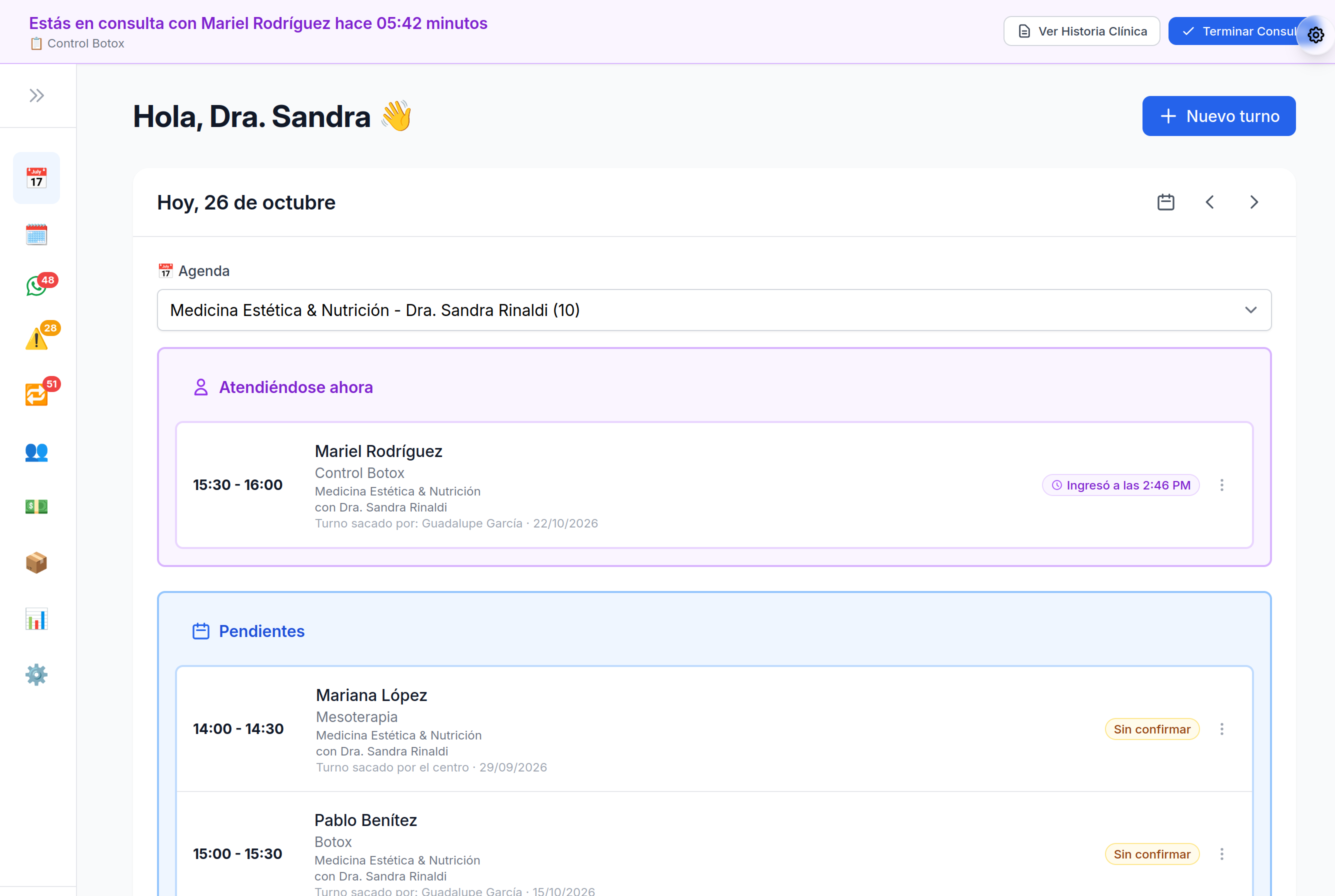Click Hoy, 26 de octubre heading
This screenshot has height=896, width=1335.
(246, 202)
